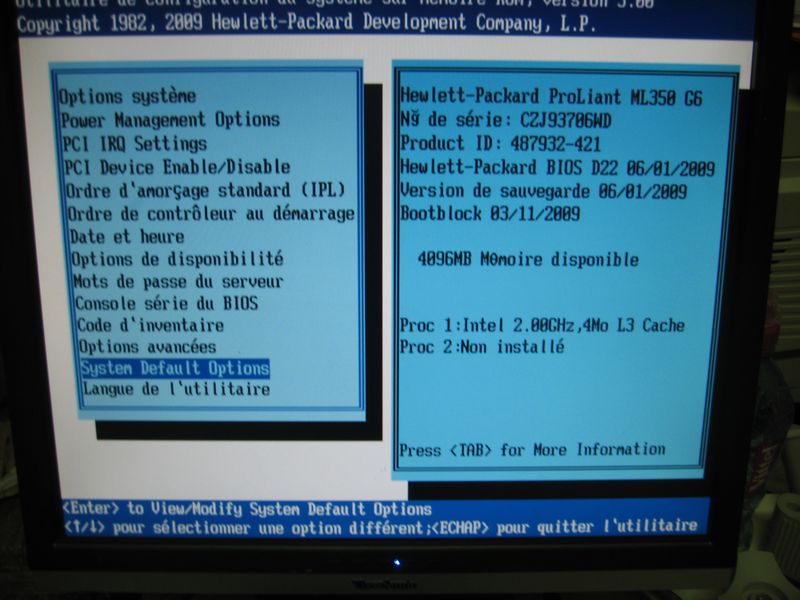
Task: Select the Hewlett-Packard BIOS D22 06/01/2009 line
Action: 558,167
